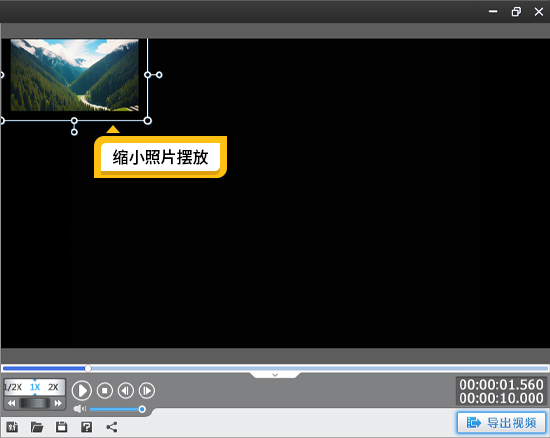Start playback with the play button
The height and width of the screenshot is (438, 550).
(x=82, y=390)
